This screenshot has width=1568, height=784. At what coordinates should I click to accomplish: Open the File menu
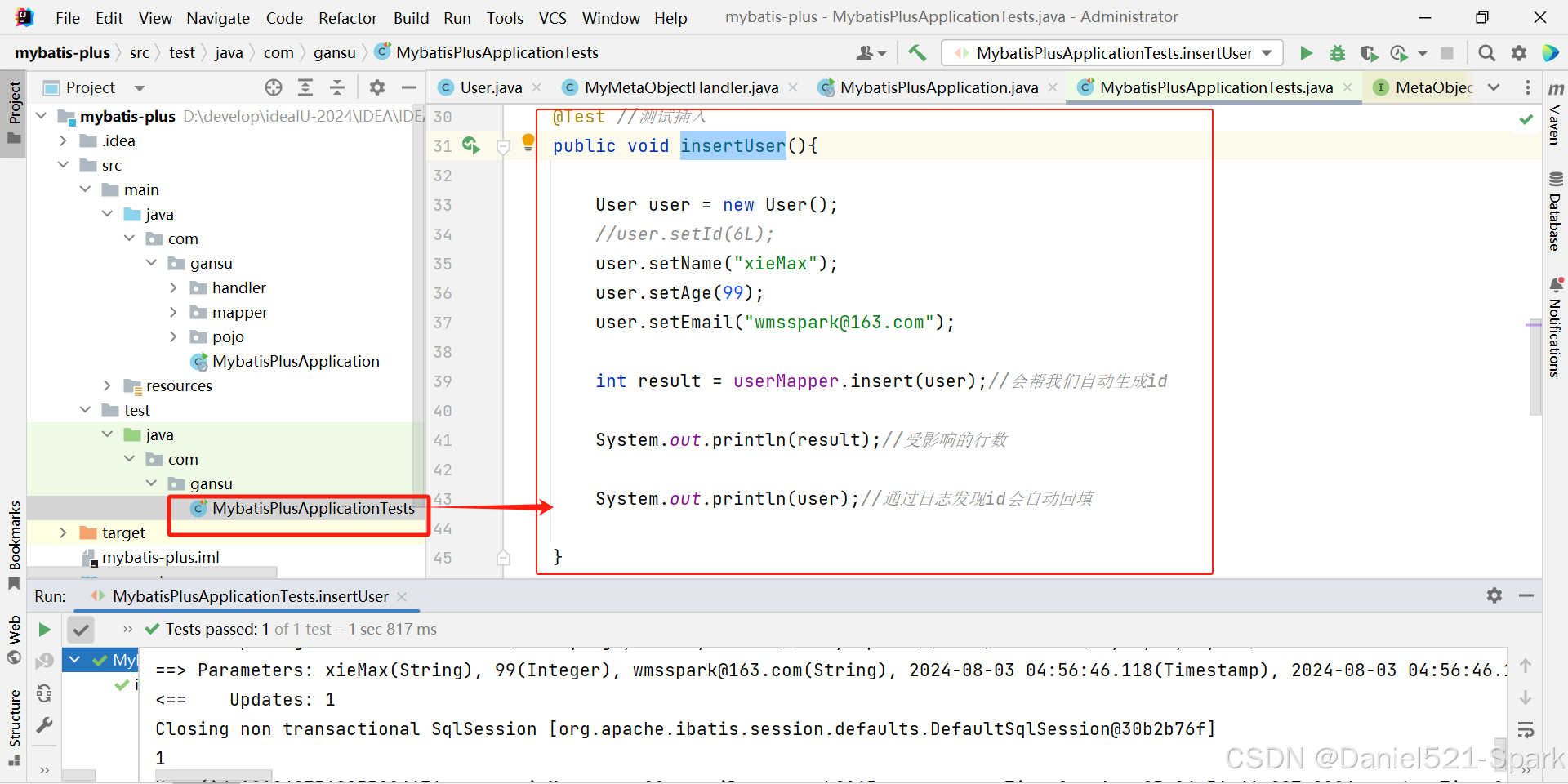tap(67, 18)
